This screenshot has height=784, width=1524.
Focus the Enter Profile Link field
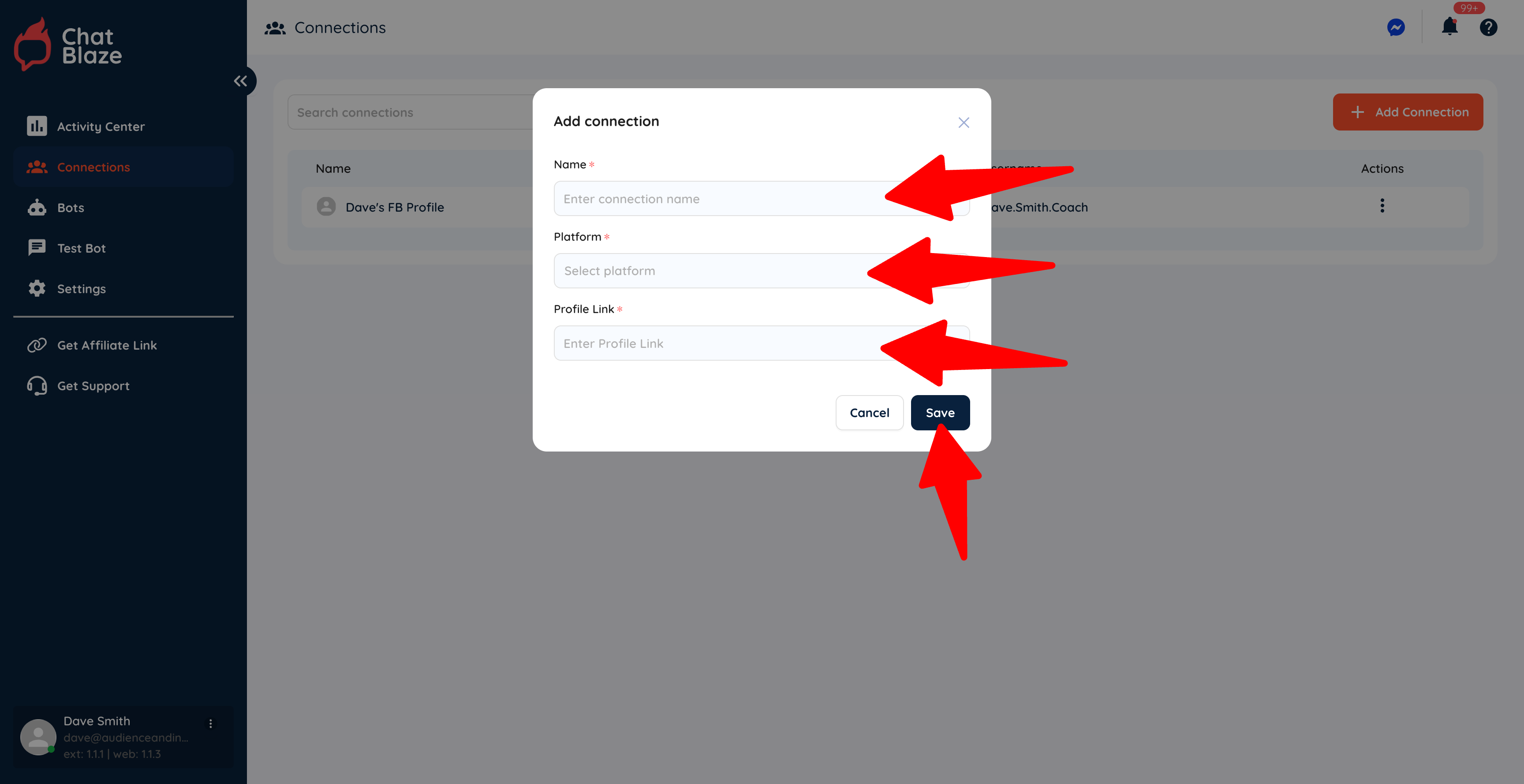[x=762, y=343]
